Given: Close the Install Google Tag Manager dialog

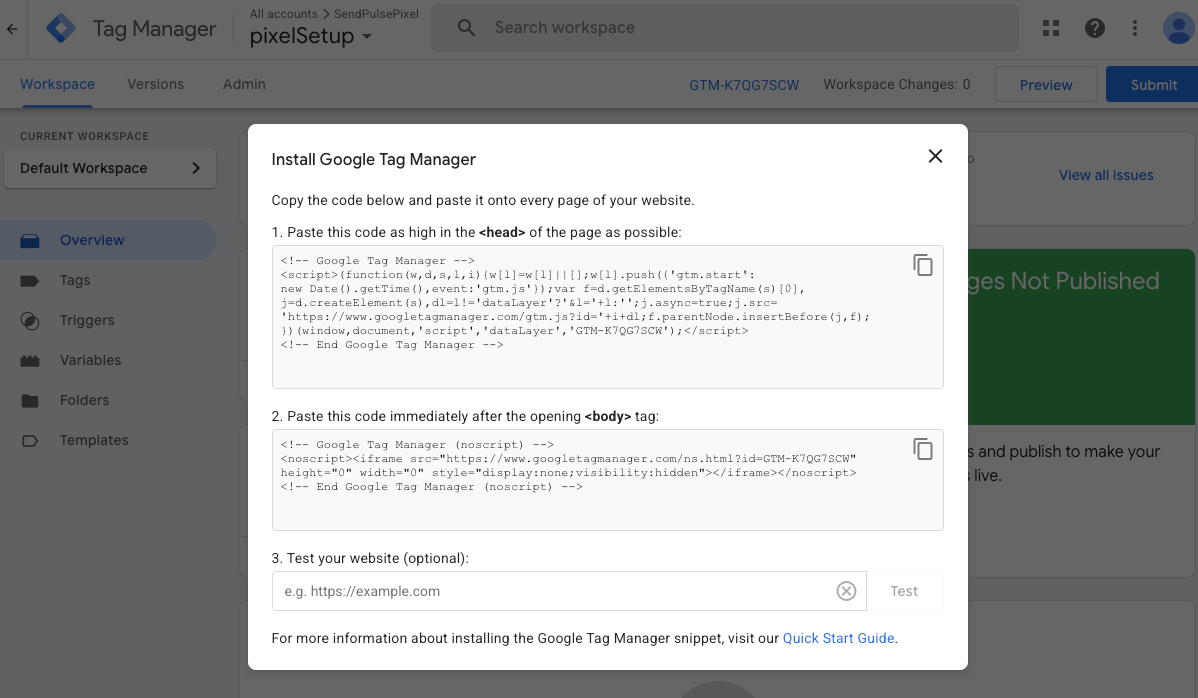Looking at the screenshot, I should [x=935, y=156].
